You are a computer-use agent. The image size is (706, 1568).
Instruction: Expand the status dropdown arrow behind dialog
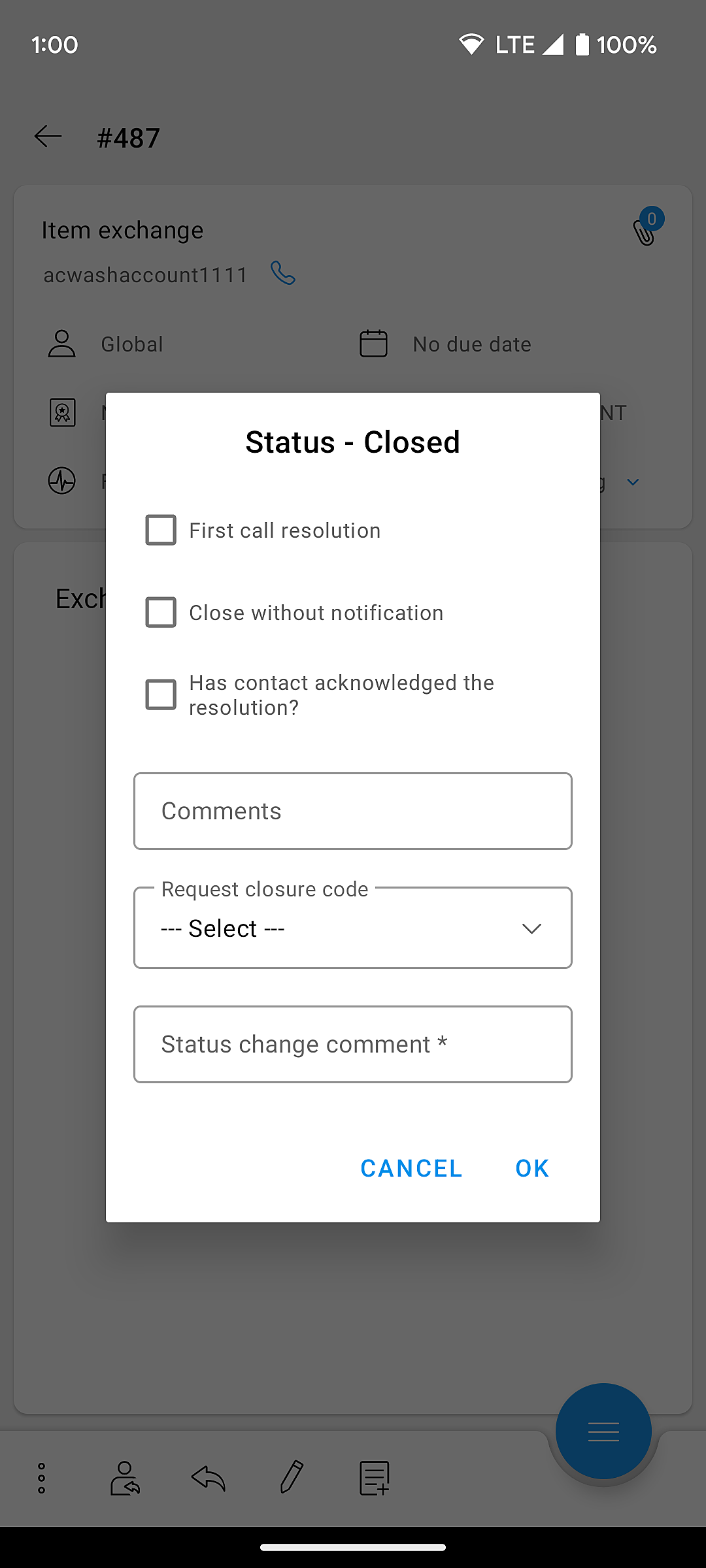633,482
